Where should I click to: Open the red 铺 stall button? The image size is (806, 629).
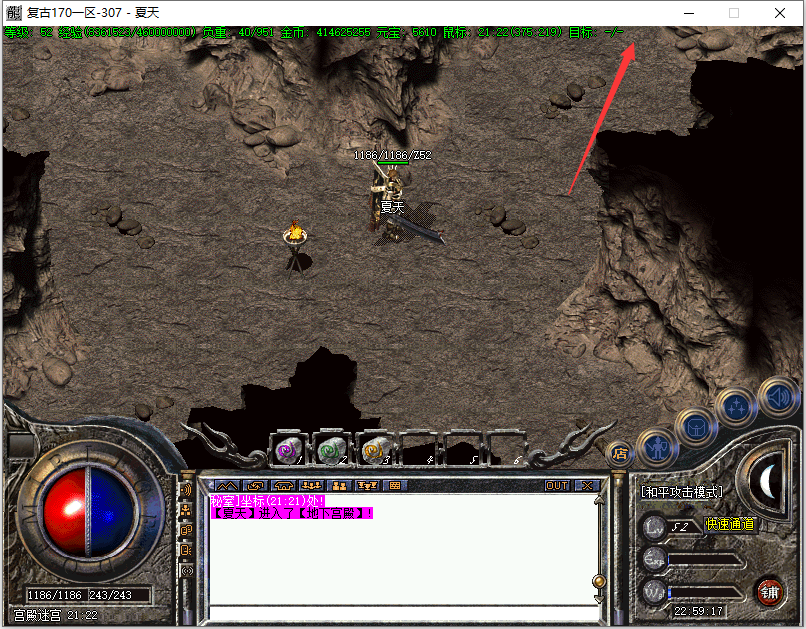[x=770, y=593]
